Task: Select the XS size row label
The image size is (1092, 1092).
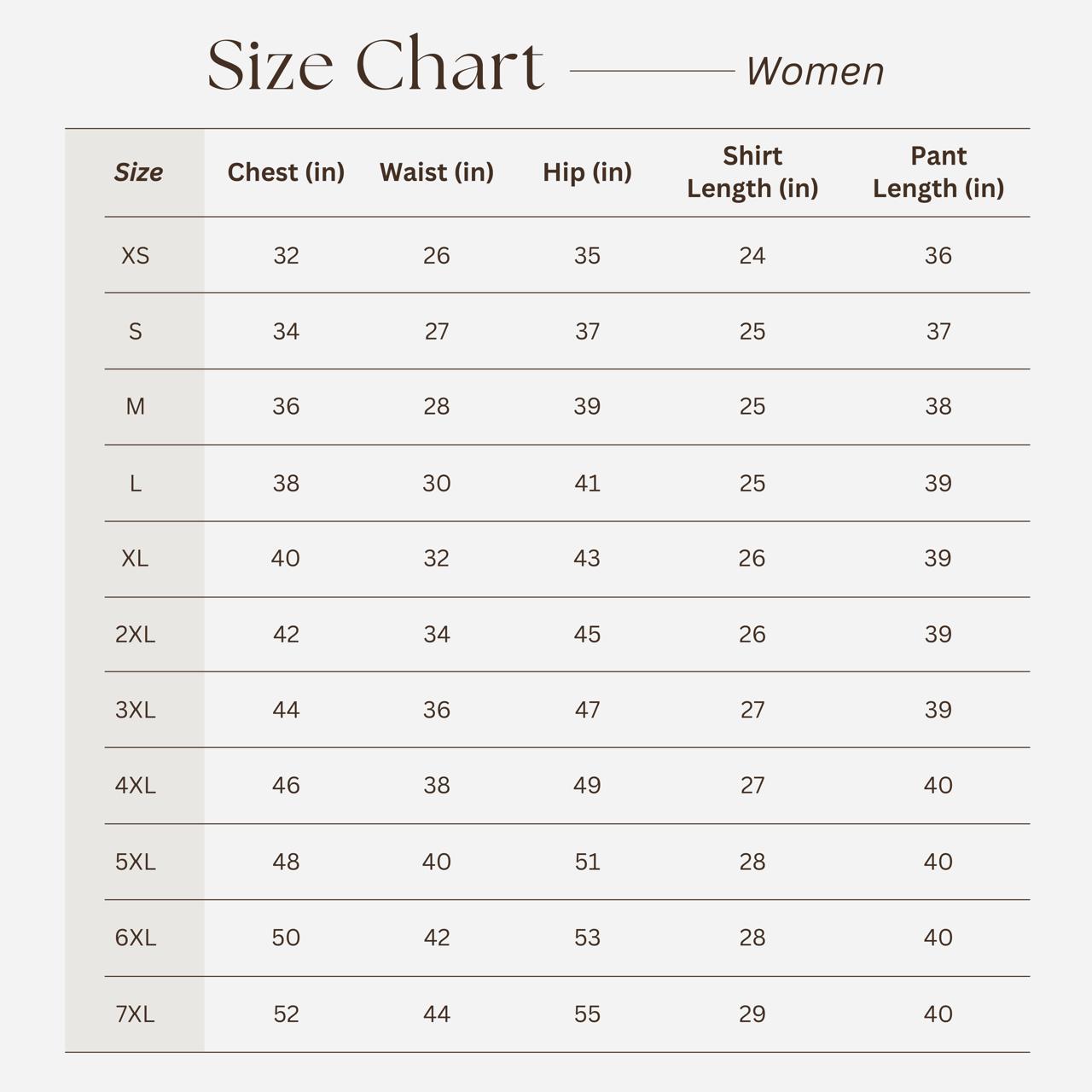Action: point(135,256)
